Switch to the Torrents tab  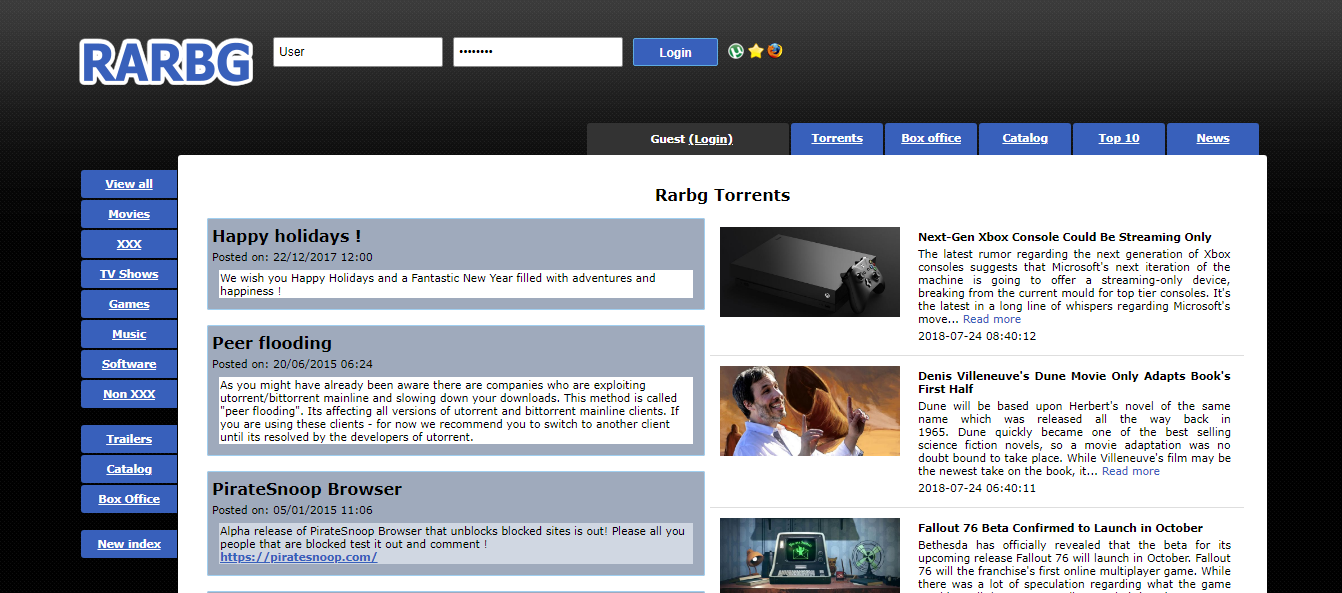[x=837, y=139]
